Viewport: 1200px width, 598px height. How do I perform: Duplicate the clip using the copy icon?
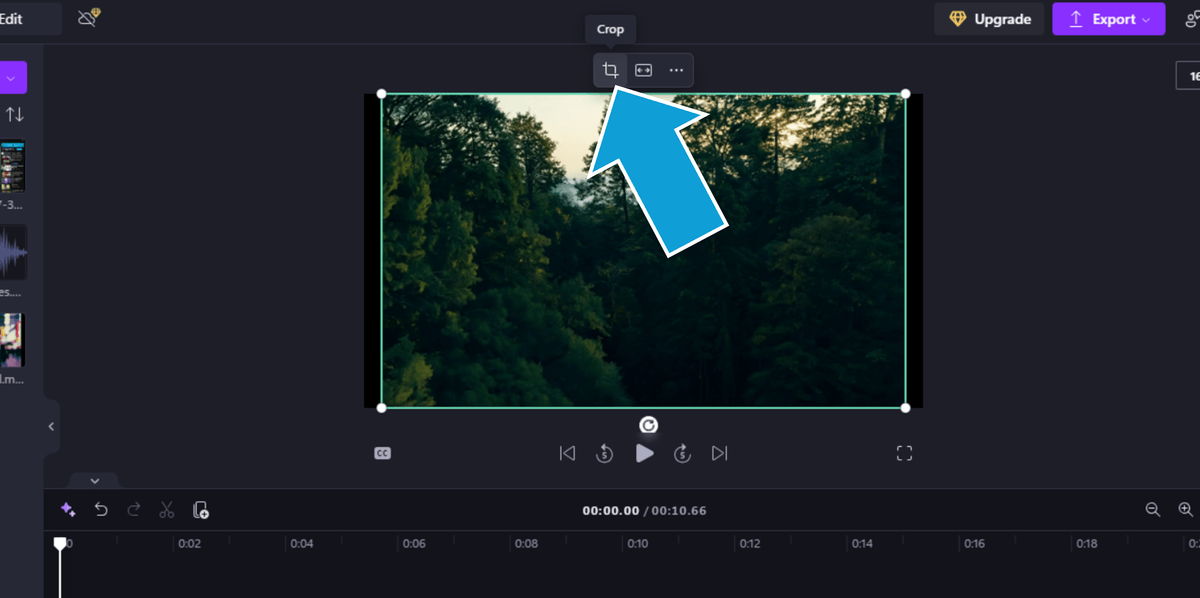click(x=200, y=510)
